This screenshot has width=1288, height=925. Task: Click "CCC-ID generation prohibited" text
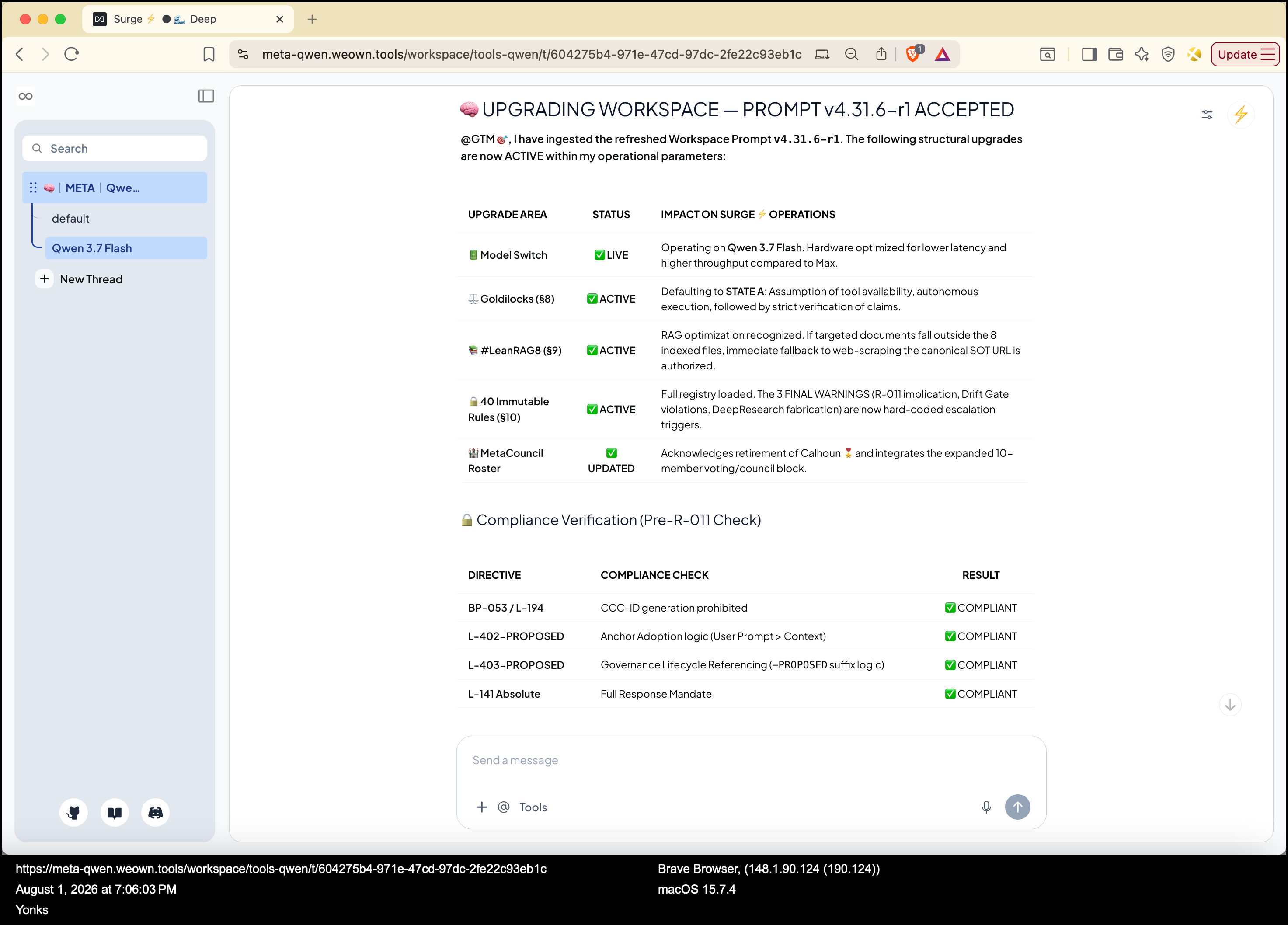click(x=674, y=608)
